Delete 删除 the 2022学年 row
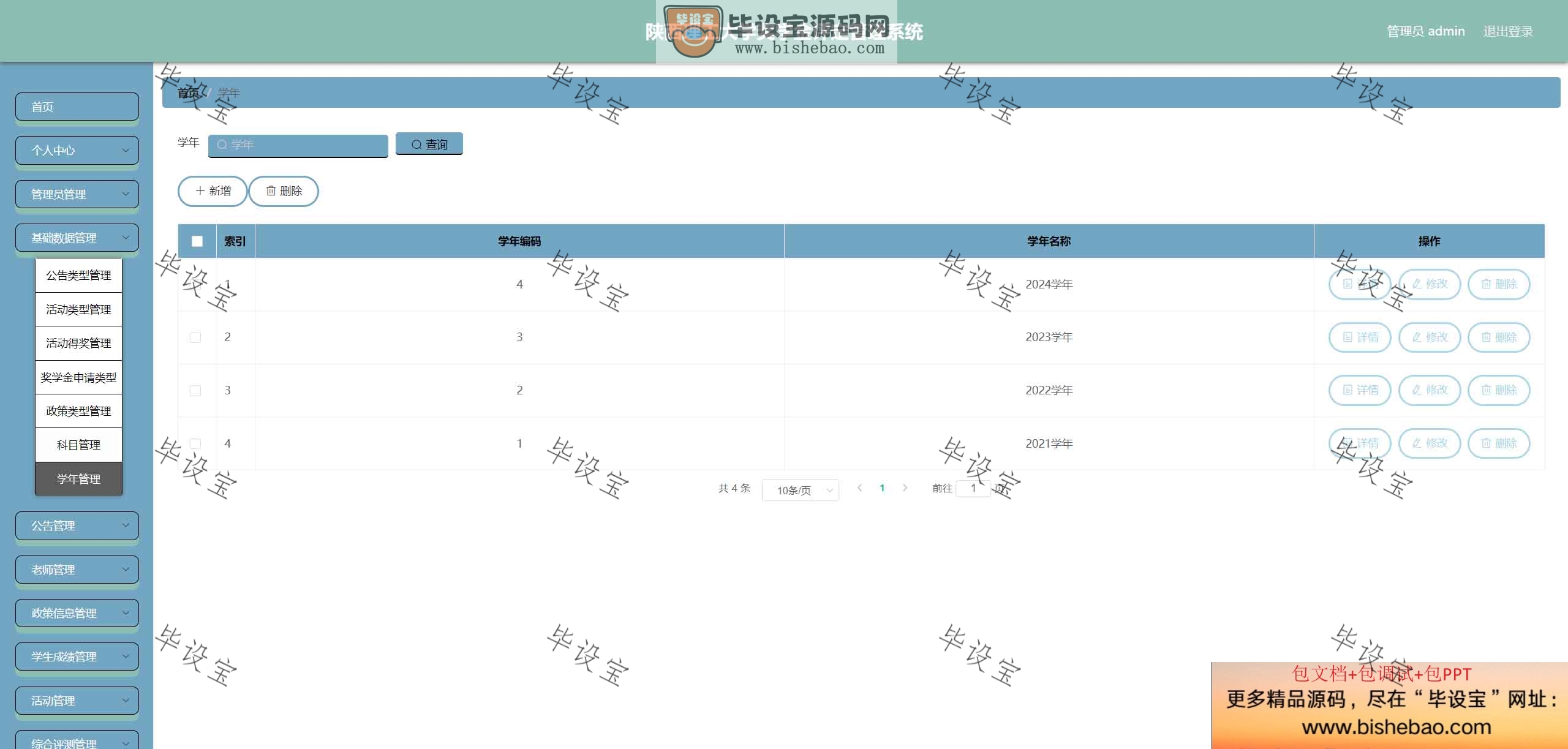Screen dimensions: 1568x749 (1499, 390)
